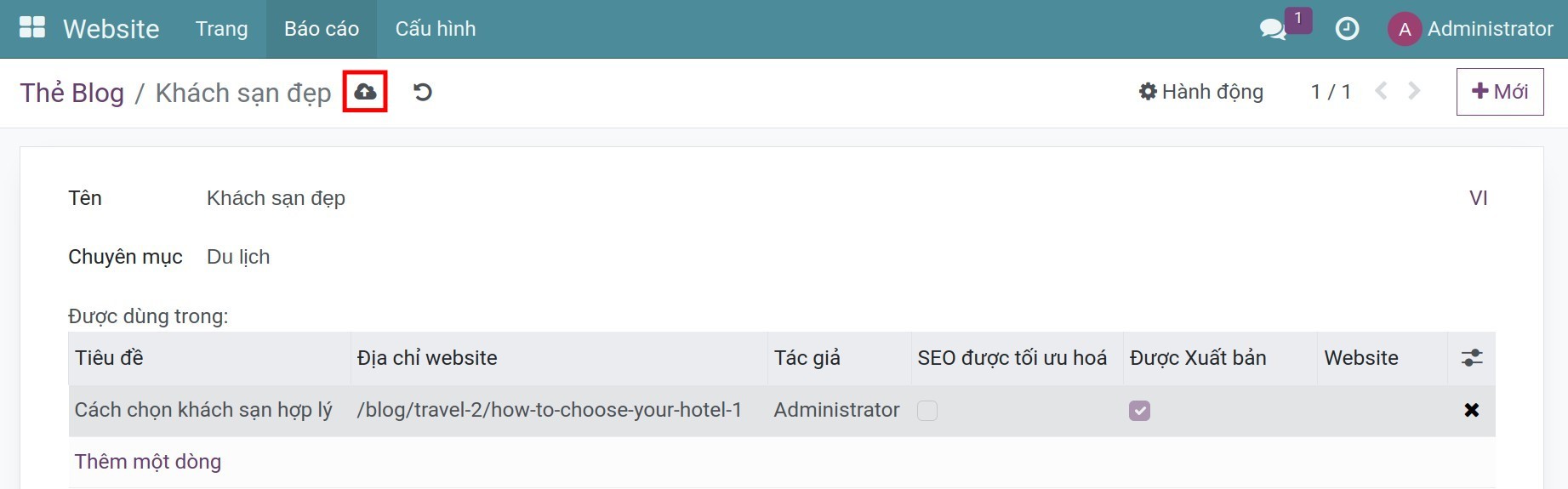
Task: Open the apps grid menu icon
Action: point(32,28)
